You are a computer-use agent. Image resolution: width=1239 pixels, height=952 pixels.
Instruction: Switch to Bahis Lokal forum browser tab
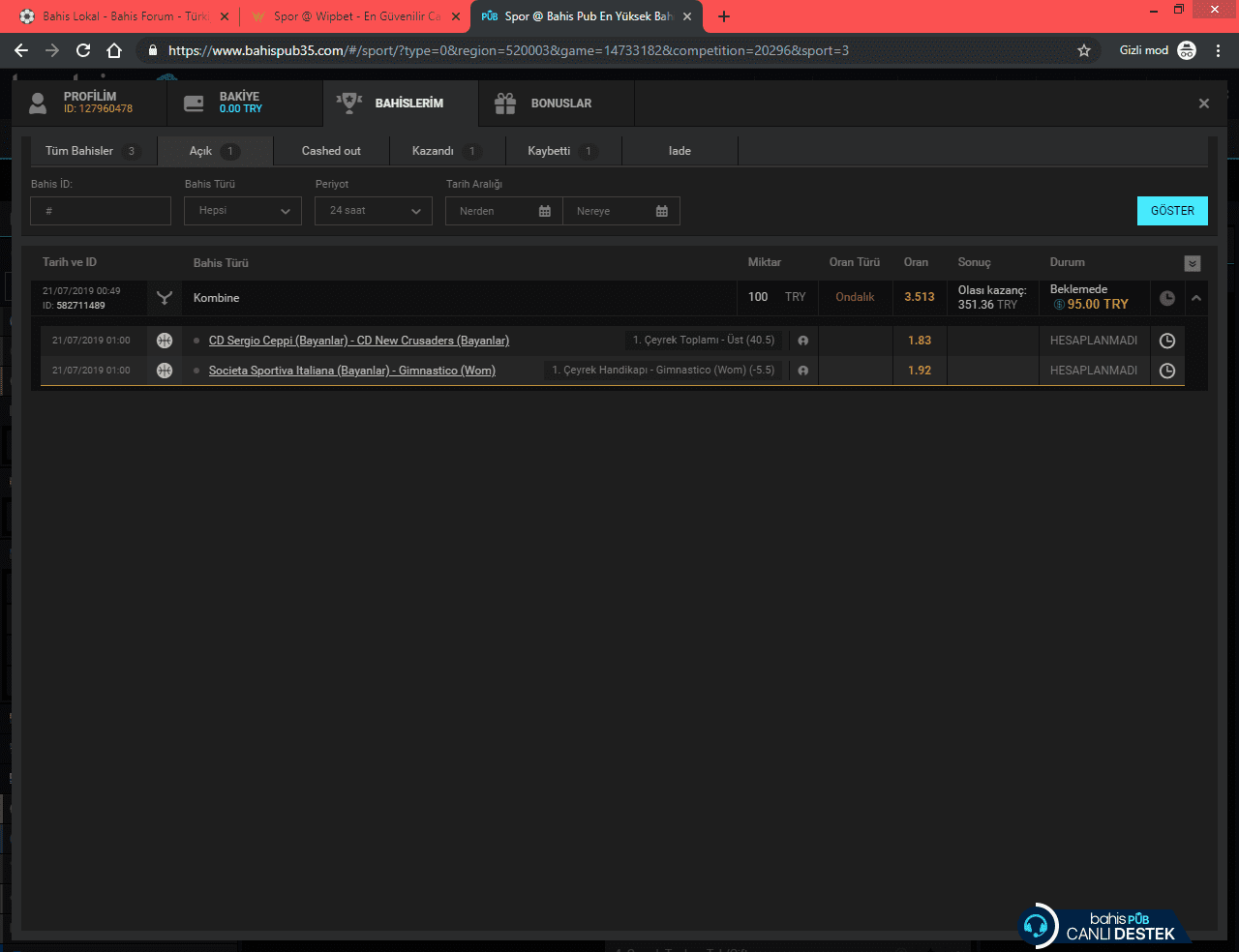[x=124, y=16]
